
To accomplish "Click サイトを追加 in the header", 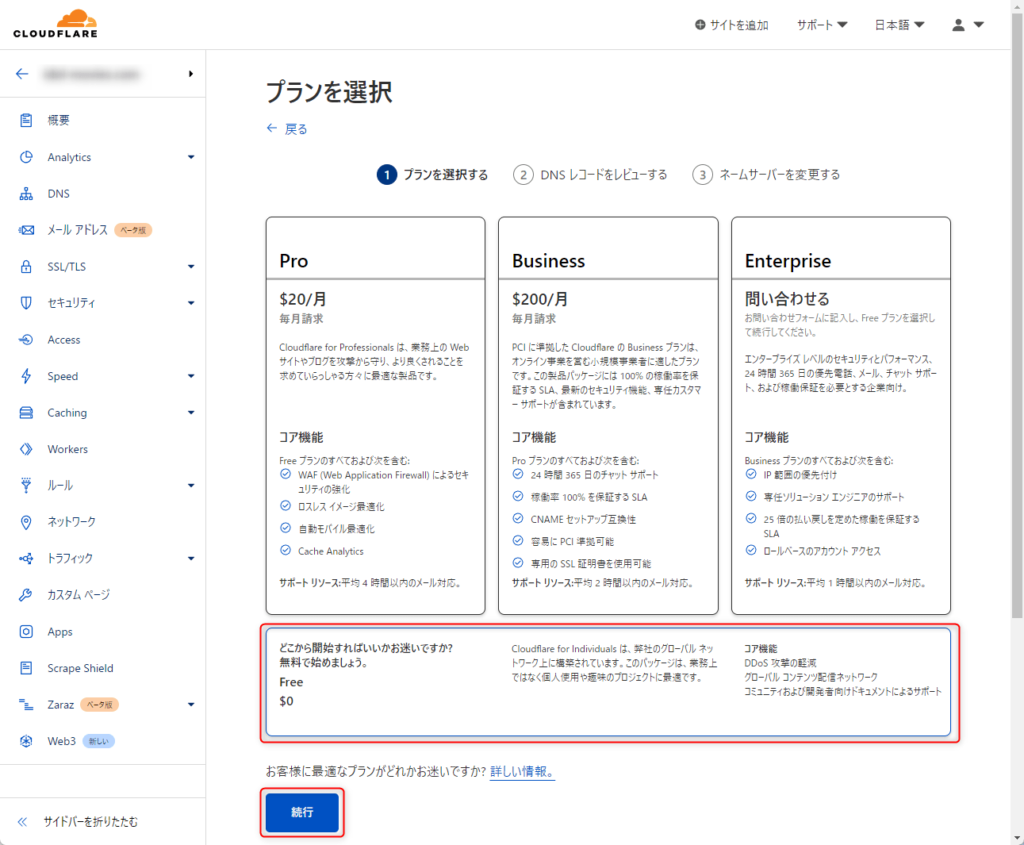I will click(731, 25).
